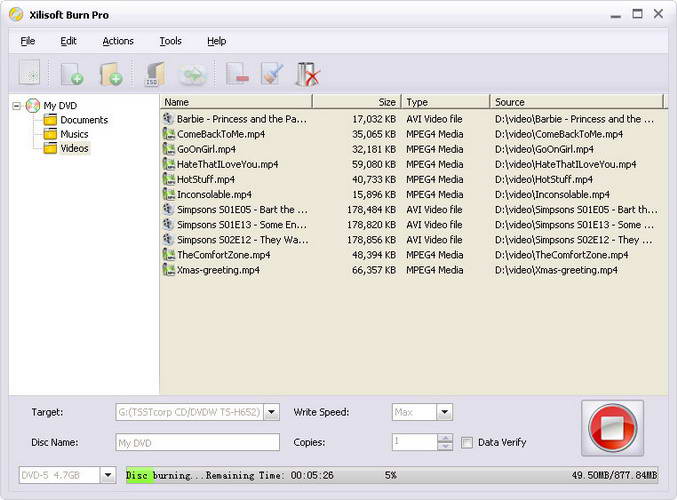Screen dimensions: 677x500
Task: Select the 'Inconsolable.mp4' file name
Action: pos(214,194)
